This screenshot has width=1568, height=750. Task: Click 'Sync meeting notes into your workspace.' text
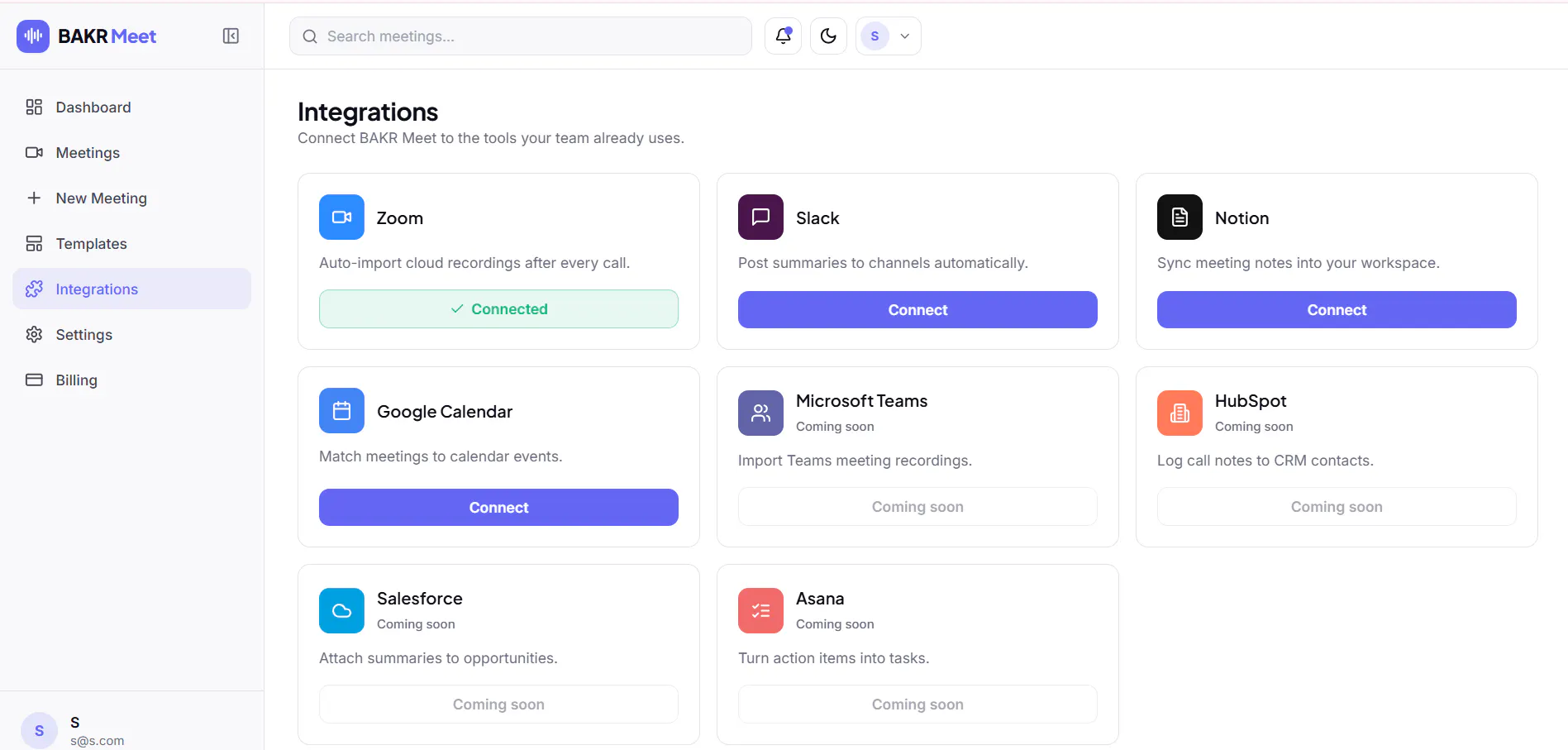[1299, 262]
